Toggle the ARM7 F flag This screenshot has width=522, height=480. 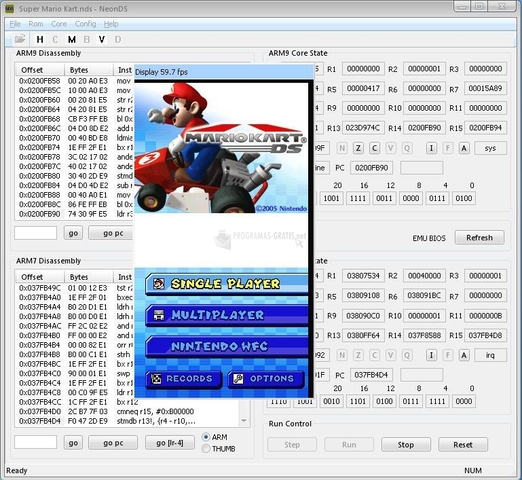click(447, 355)
